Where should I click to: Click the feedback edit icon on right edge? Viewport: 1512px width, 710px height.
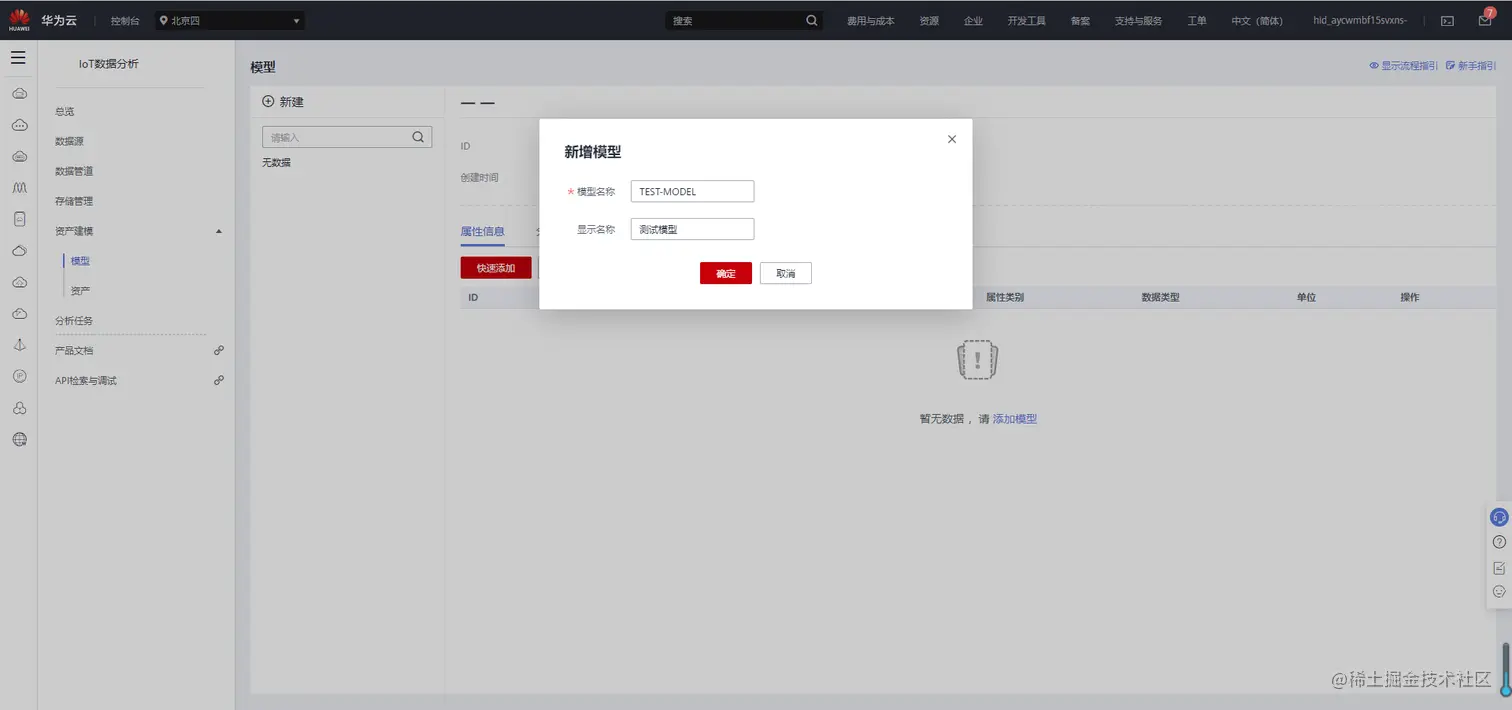tap(1499, 567)
